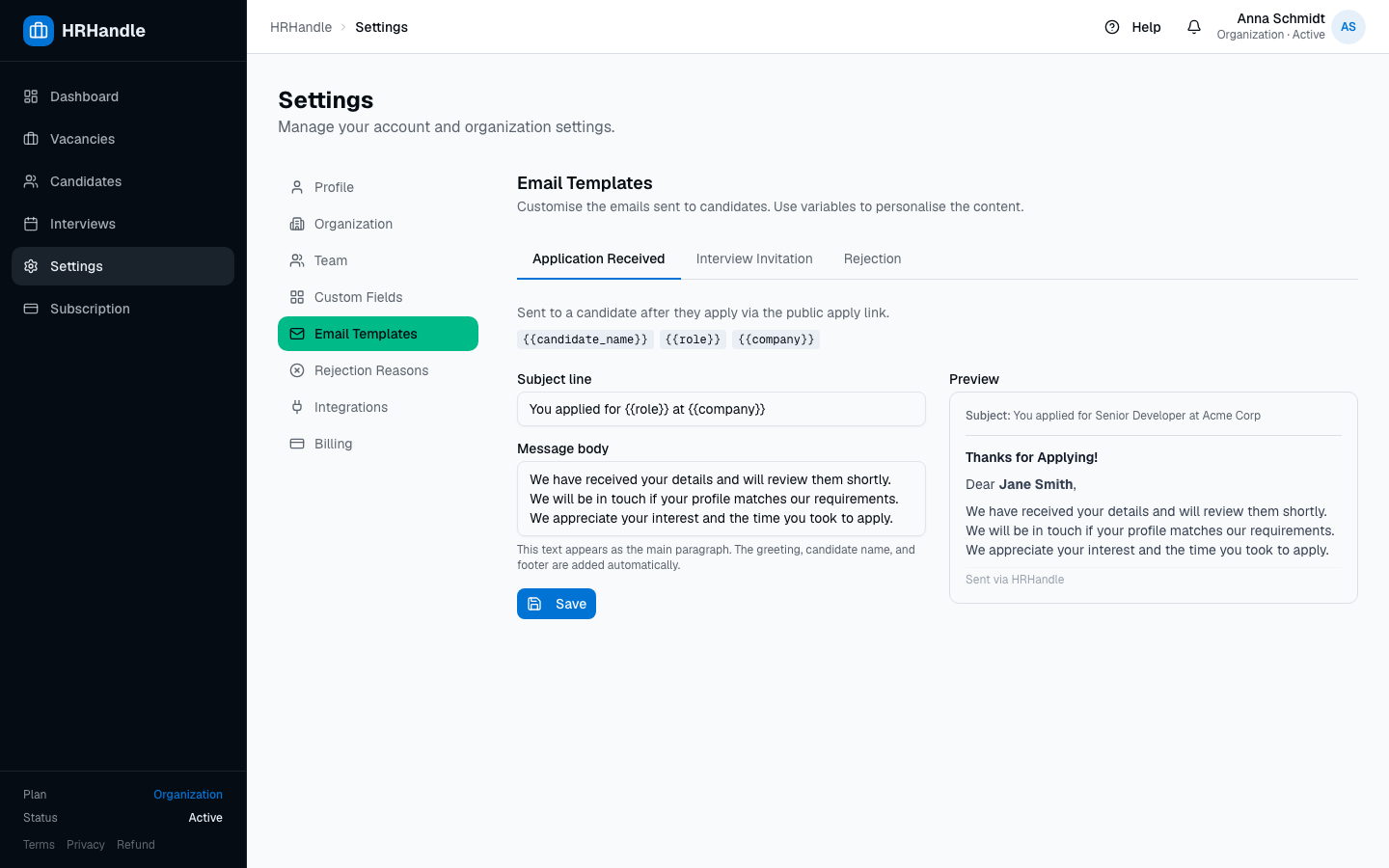Image resolution: width=1389 pixels, height=868 pixels.
Task: Switch to the Rejection tab
Action: pos(872,258)
